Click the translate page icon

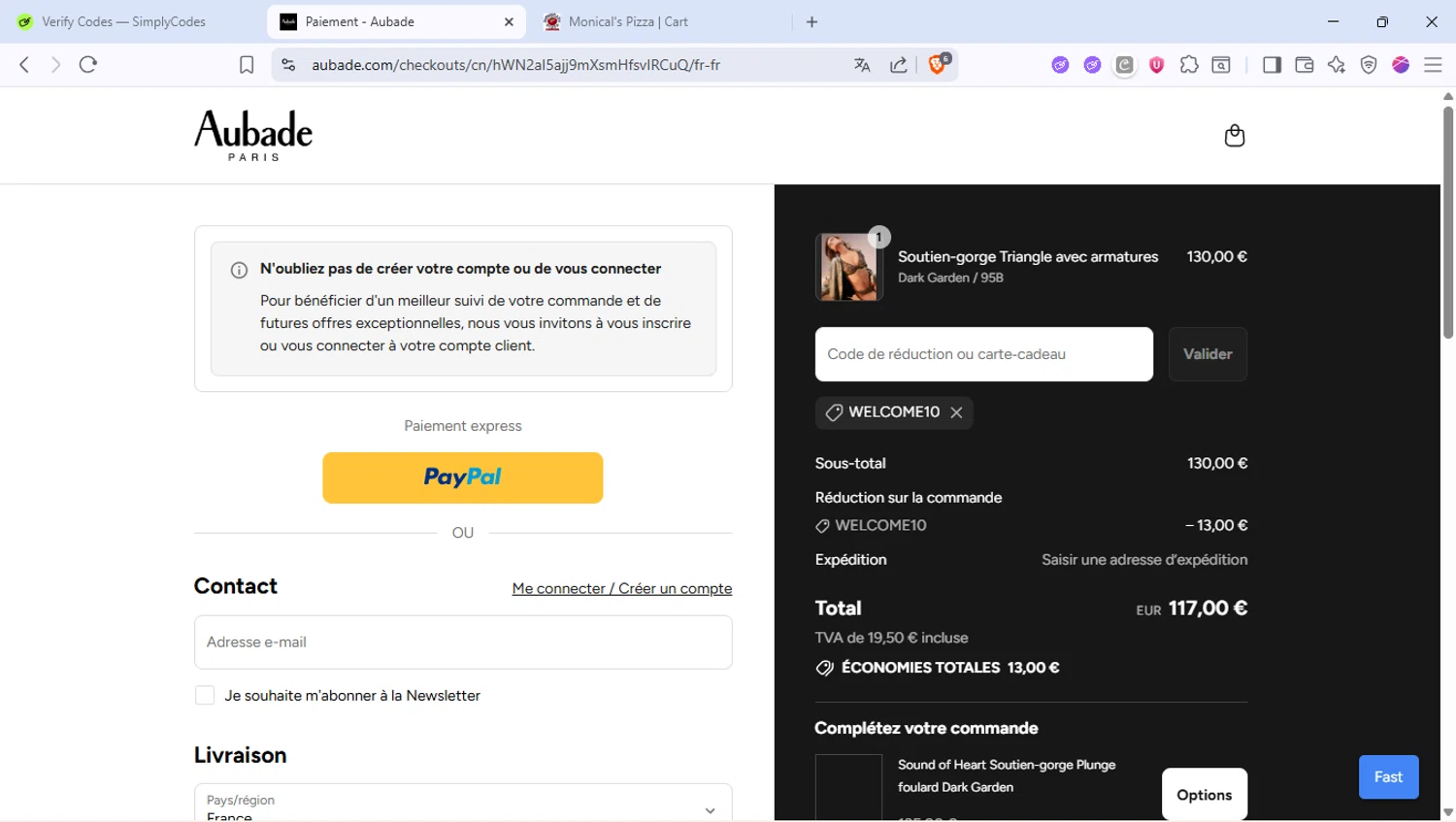click(x=862, y=65)
